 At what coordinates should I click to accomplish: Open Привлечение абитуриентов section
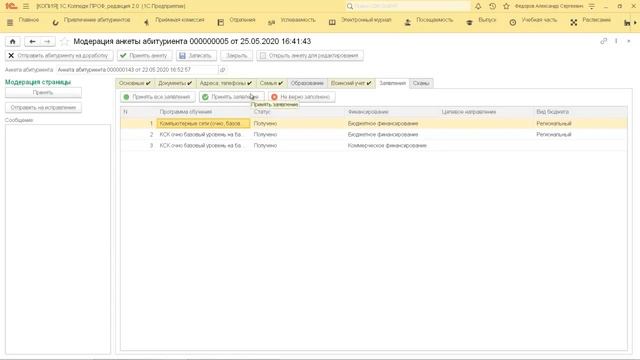[x=91, y=22]
